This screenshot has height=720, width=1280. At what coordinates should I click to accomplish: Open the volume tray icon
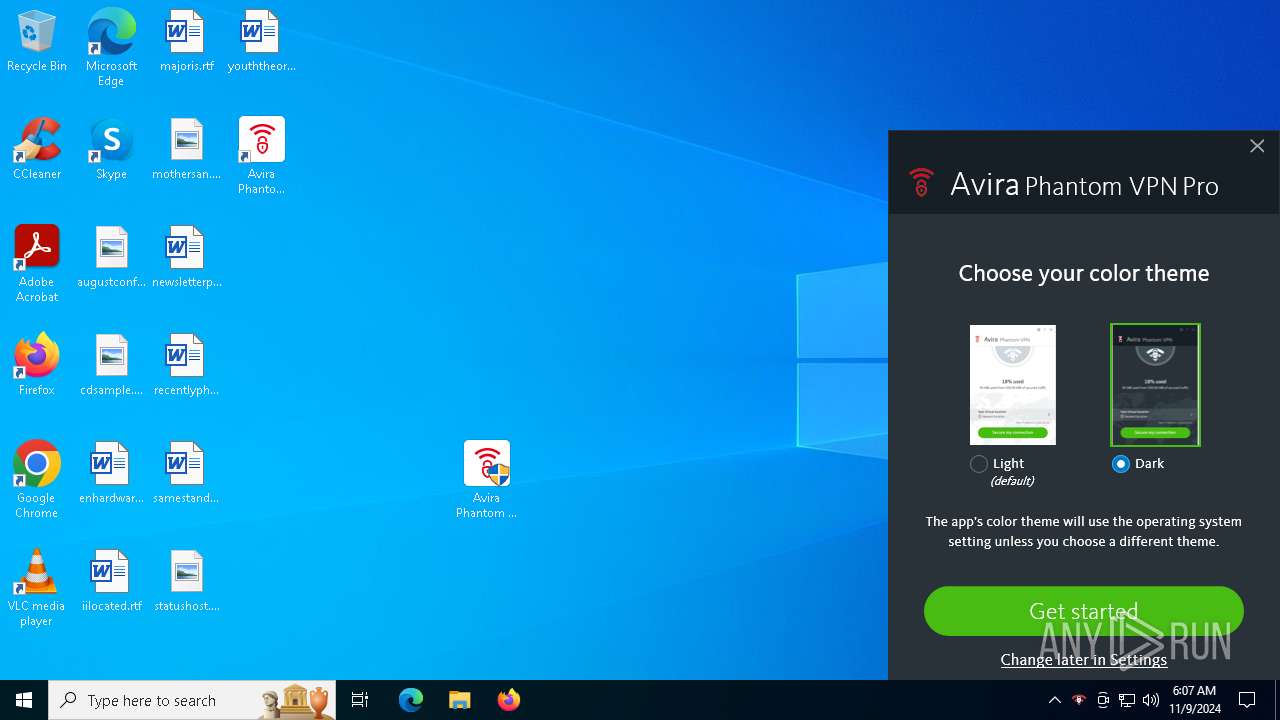click(1151, 700)
